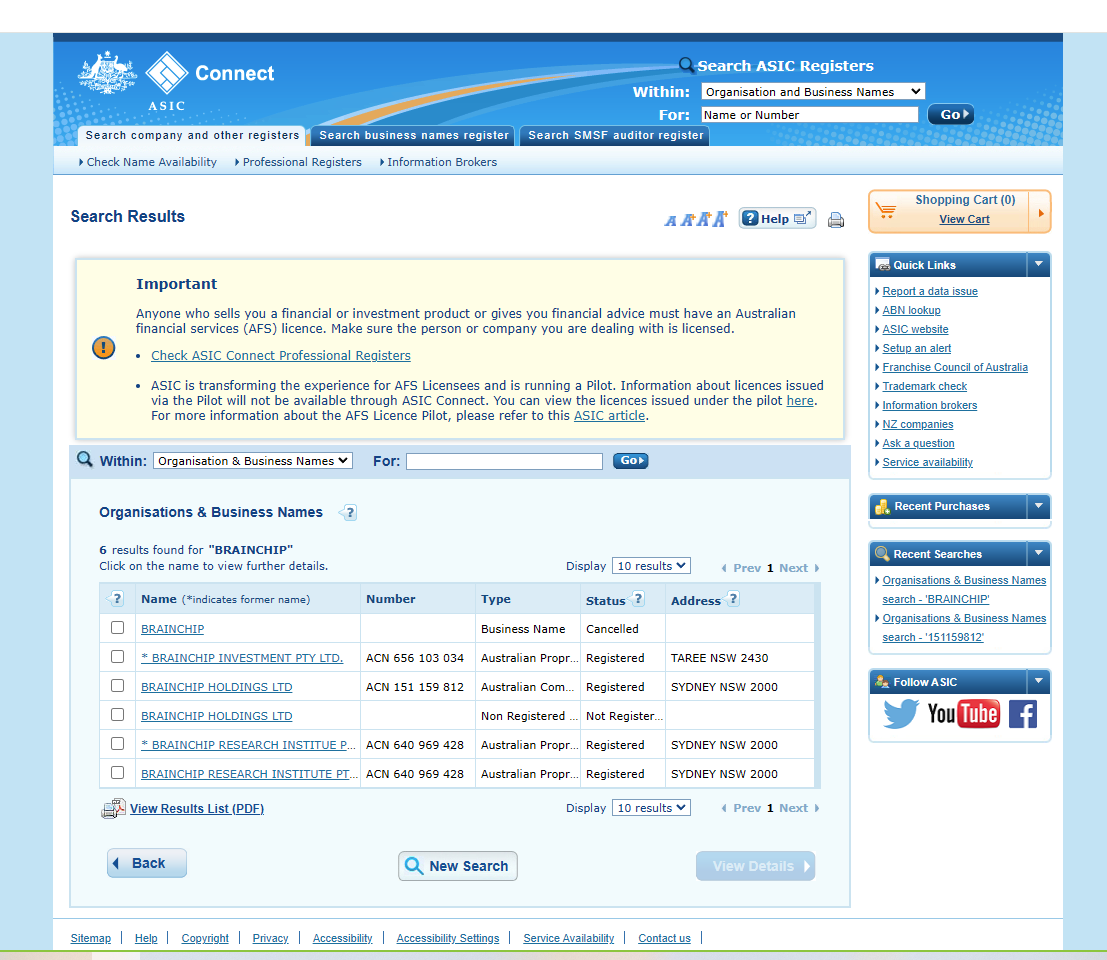Tick checkbox for BRAINCHIP RESEARCH INSTITUTE PT... row
Screen dimensions: 1107x960
[117, 772]
